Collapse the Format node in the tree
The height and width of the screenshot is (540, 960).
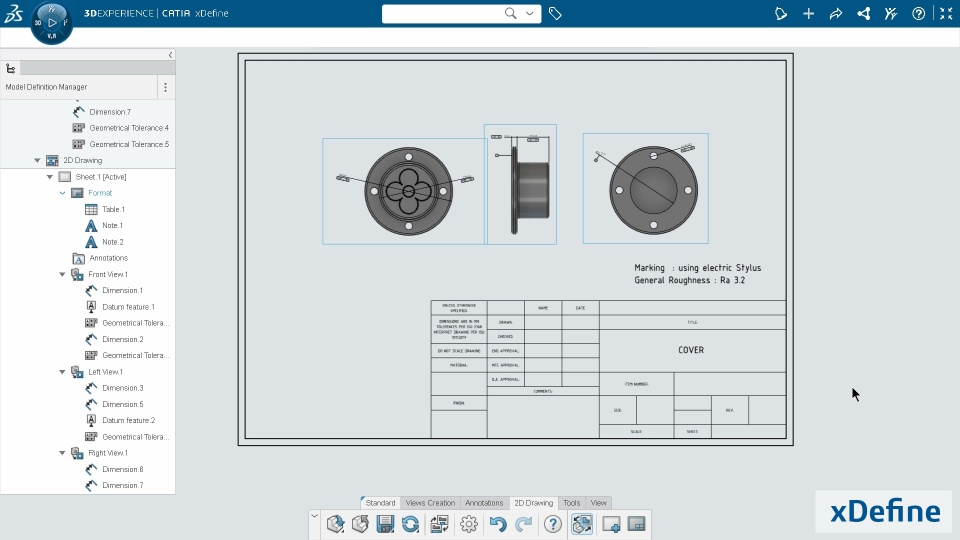pyautogui.click(x=62, y=193)
